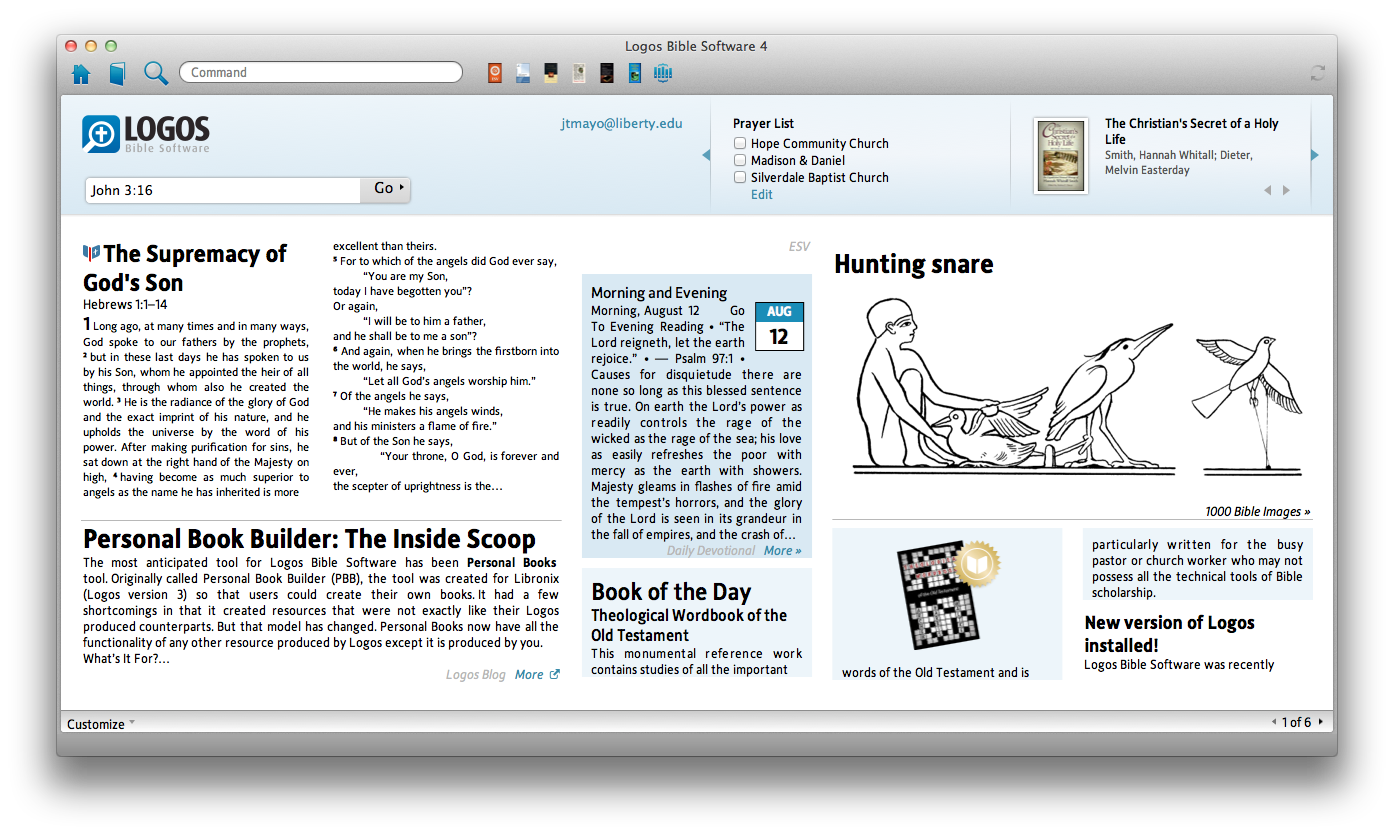1394x835 pixels.
Task: Open the black and cream book shortcut
Action: click(550, 72)
